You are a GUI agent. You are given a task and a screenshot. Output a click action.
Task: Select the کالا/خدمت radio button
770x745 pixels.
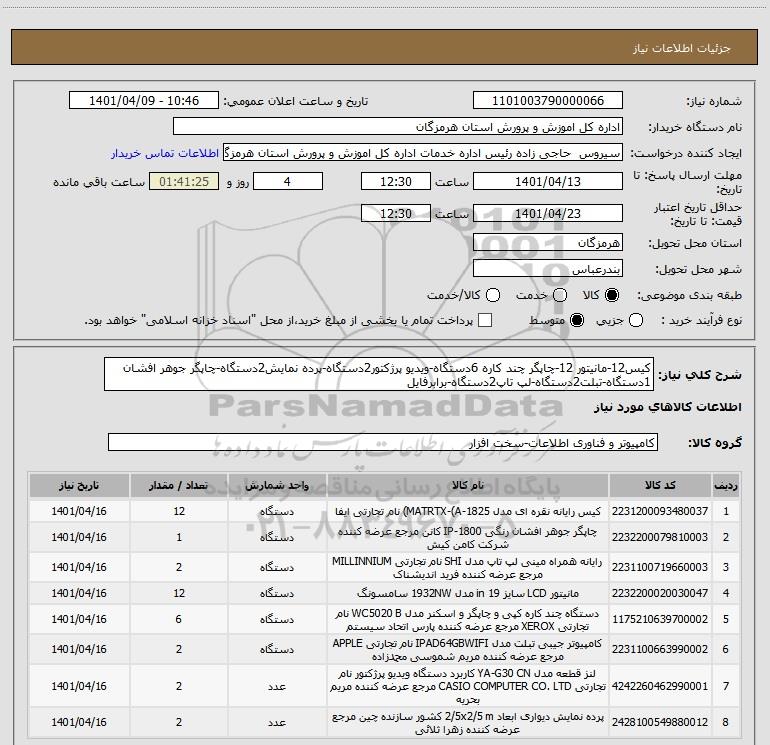[493, 295]
